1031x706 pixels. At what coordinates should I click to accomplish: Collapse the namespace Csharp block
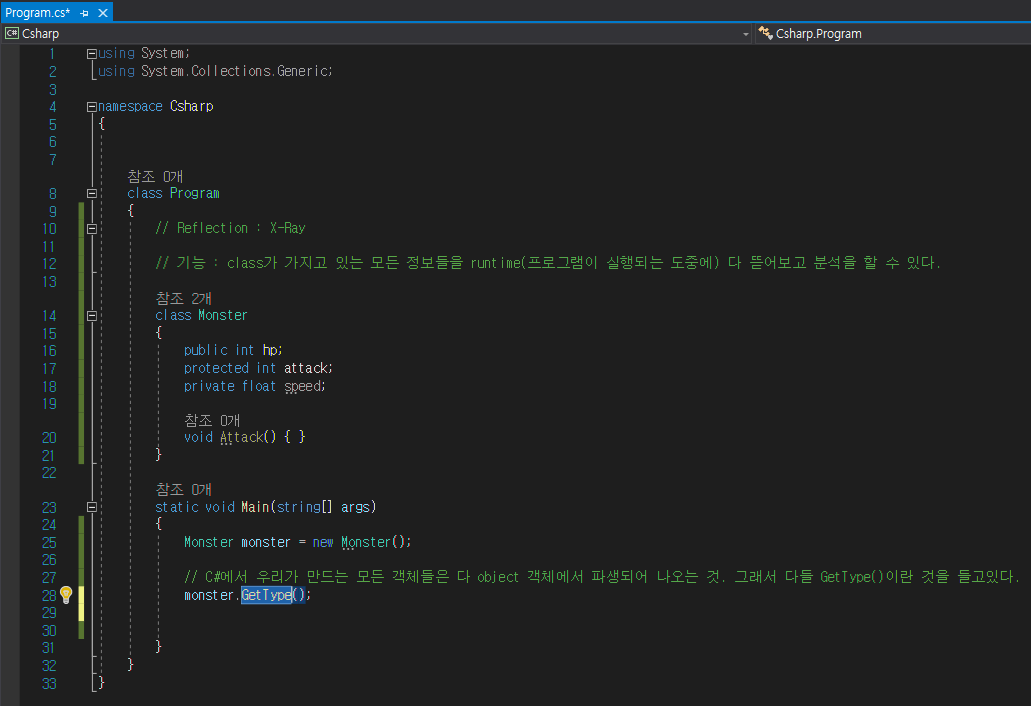click(92, 106)
